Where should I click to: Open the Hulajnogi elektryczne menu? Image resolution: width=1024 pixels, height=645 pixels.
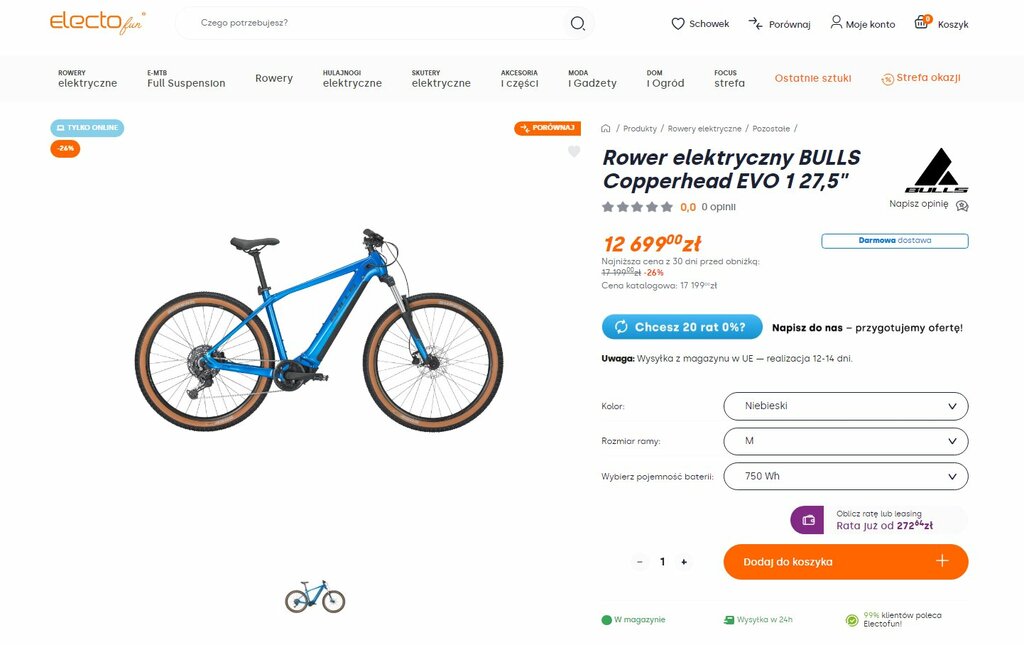coord(352,78)
